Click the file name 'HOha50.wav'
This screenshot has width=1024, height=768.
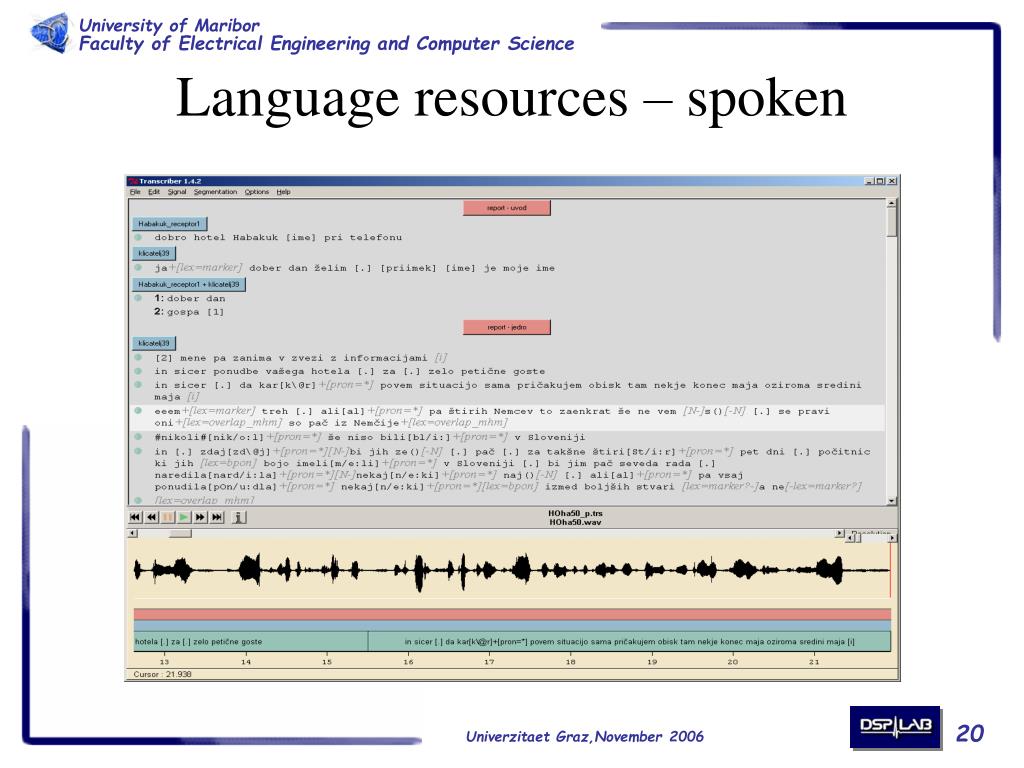(x=575, y=522)
